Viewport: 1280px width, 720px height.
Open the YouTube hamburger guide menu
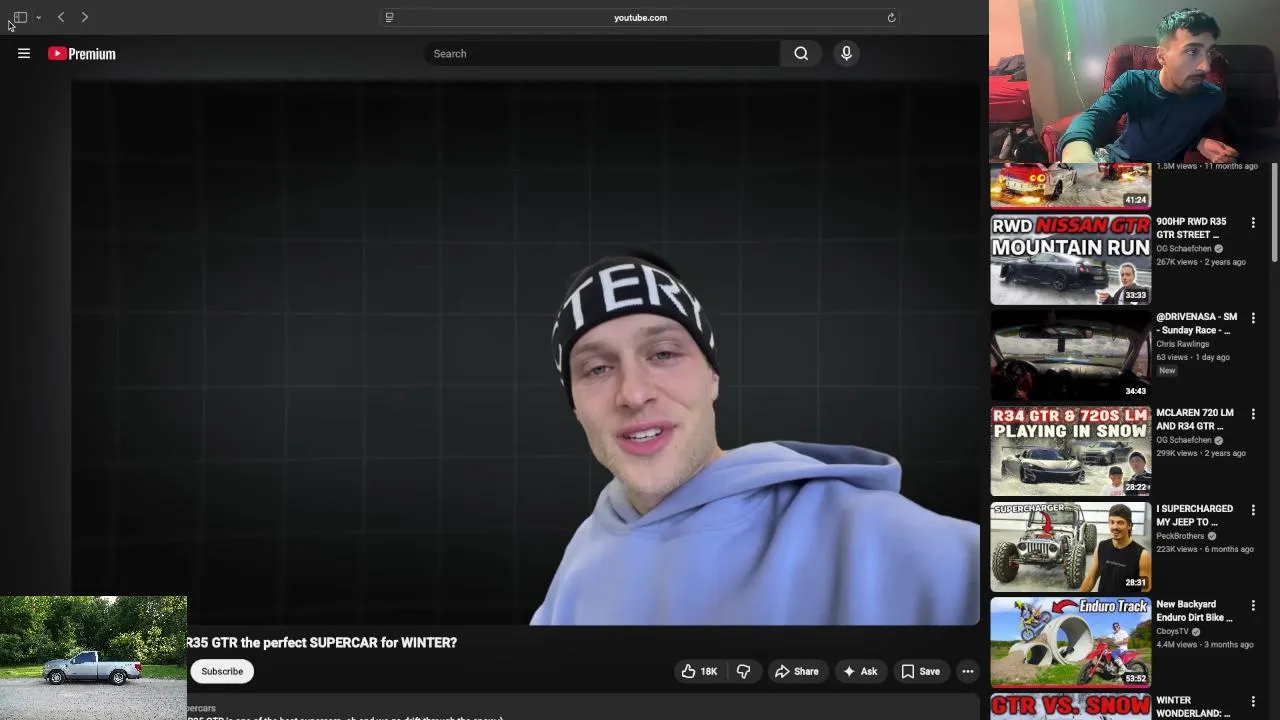(24, 54)
